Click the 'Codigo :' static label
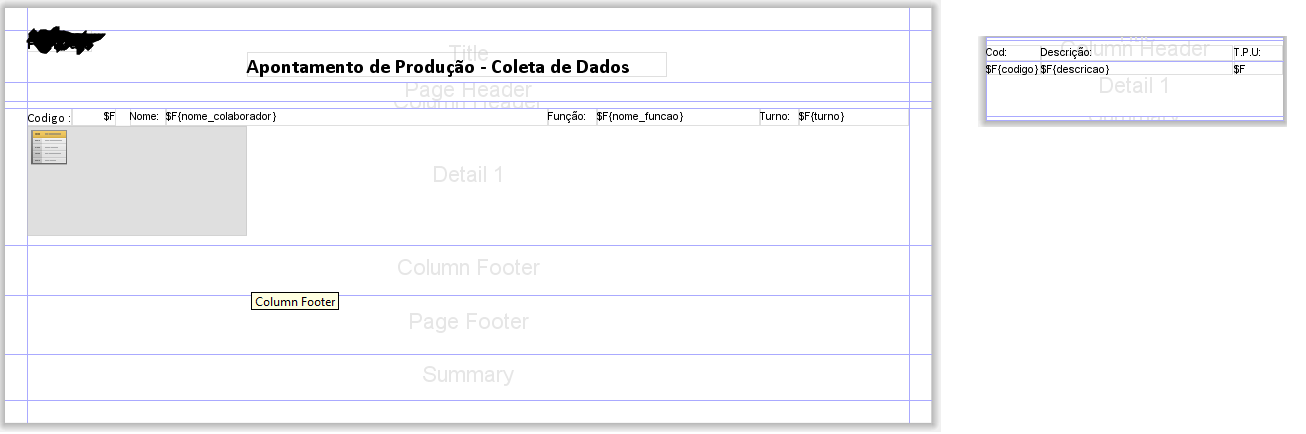 [x=49, y=117]
